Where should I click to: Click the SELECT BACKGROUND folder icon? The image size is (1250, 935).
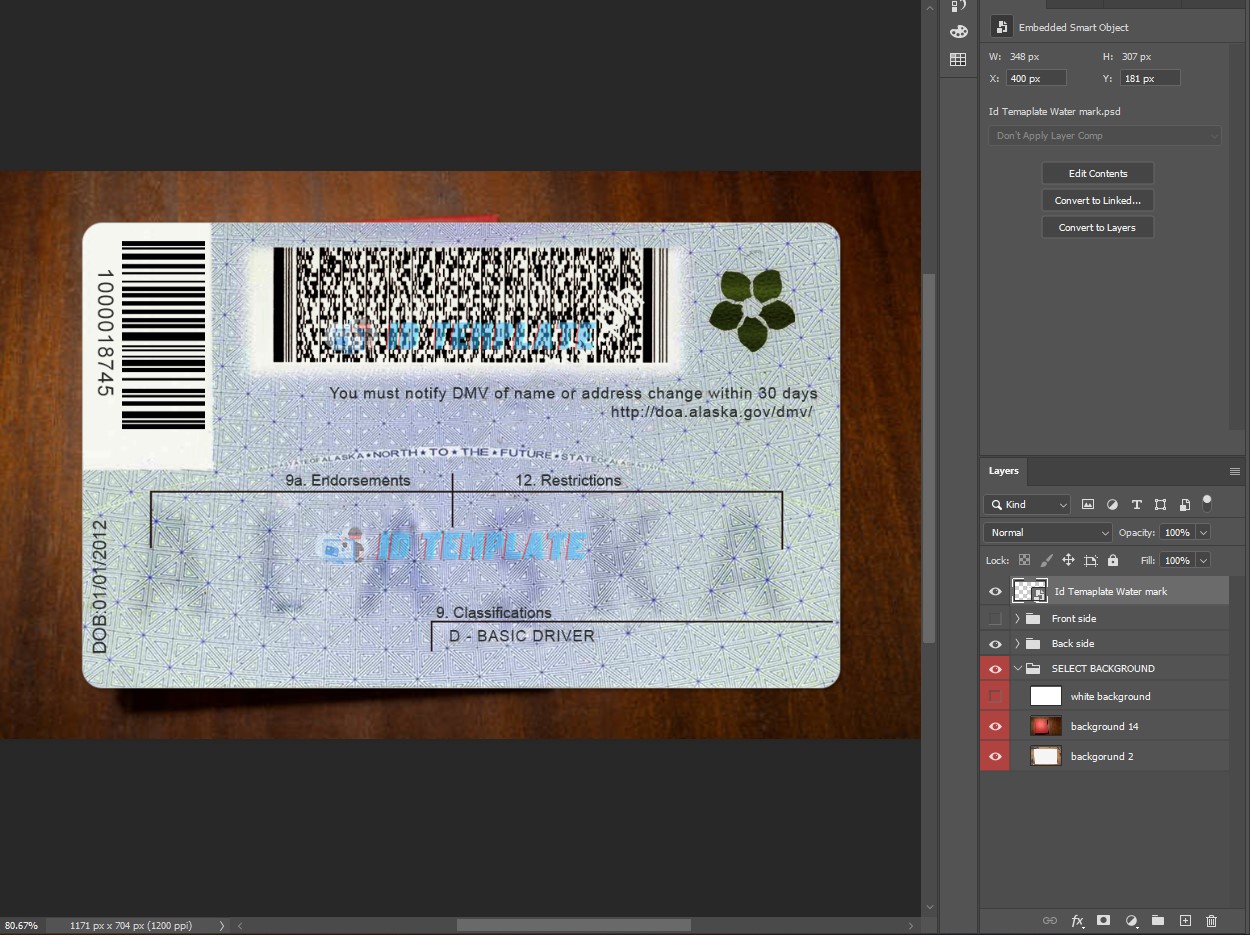pos(1033,669)
